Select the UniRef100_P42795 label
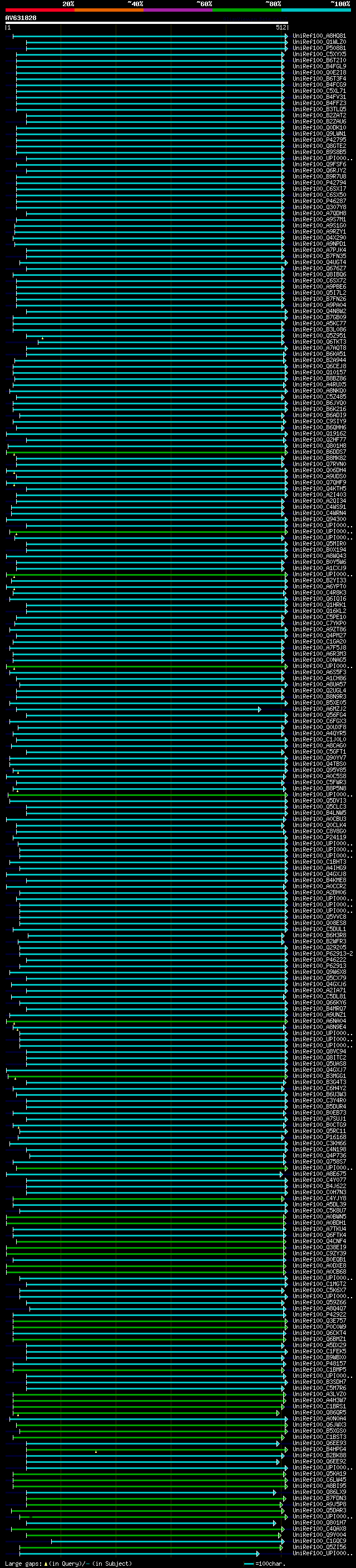This screenshot has width=356, height=1568. click(x=319, y=140)
